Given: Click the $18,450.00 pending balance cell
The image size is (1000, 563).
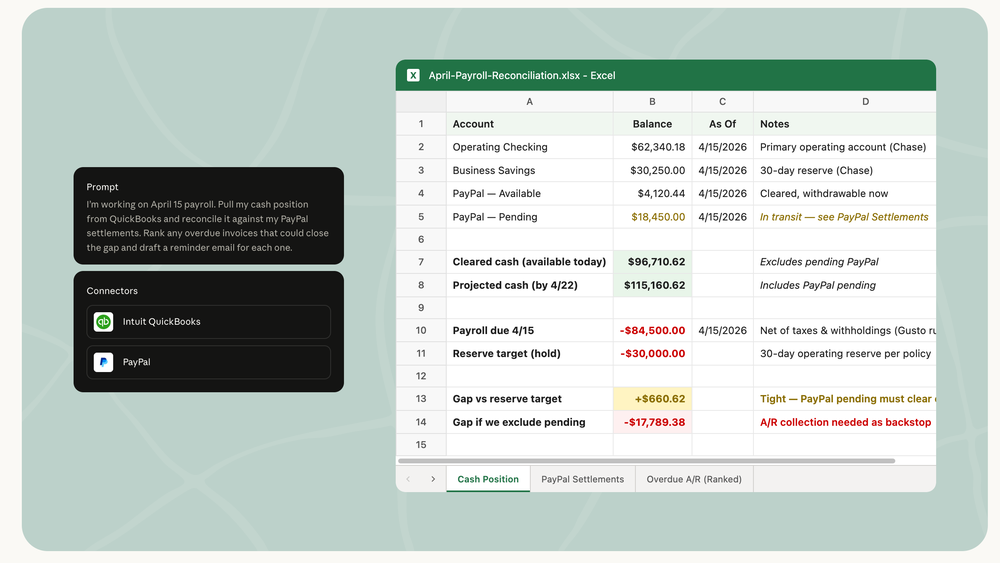Looking at the screenshot, I should [652, 217].
